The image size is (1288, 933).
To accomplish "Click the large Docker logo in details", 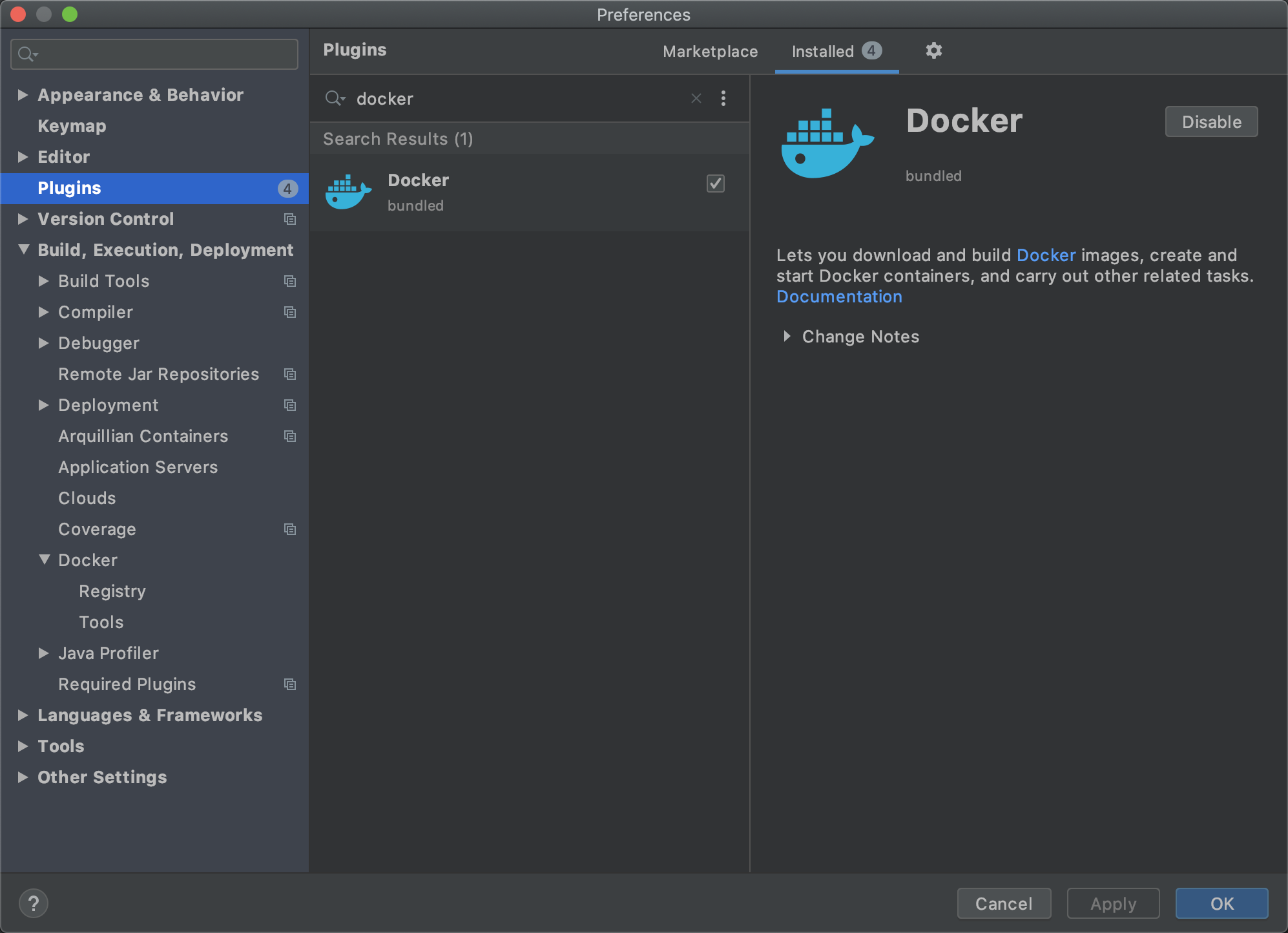I will tap(827, 143).
